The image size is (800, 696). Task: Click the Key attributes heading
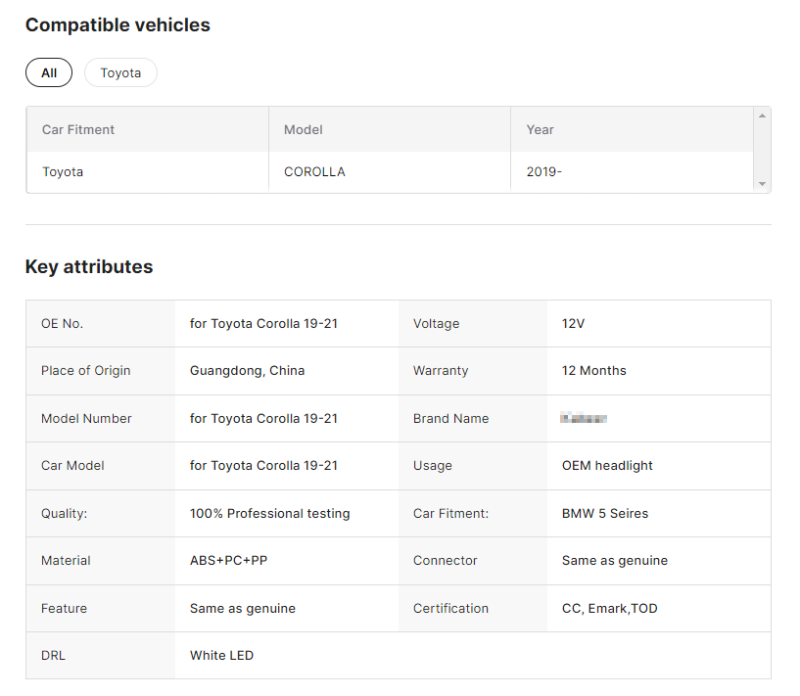click(x=89, y=267)
